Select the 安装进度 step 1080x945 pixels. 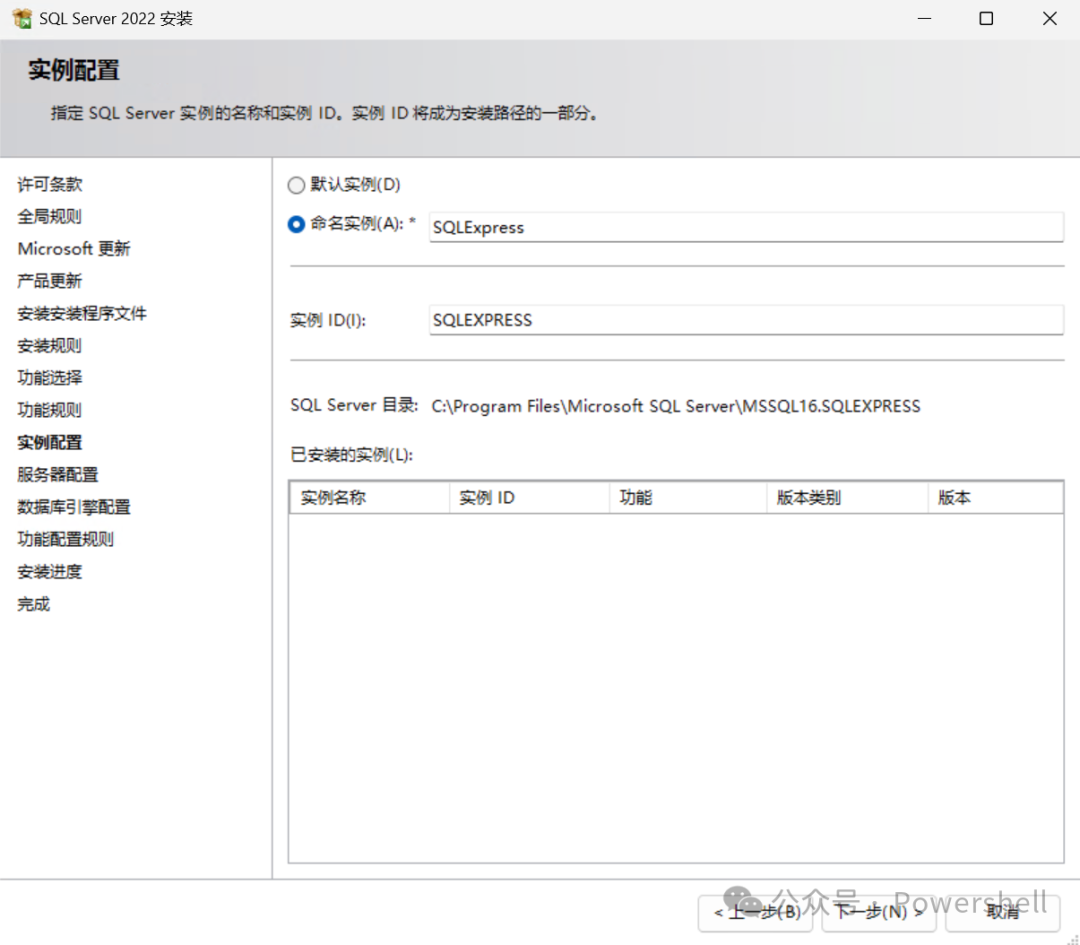click(50, 572)
